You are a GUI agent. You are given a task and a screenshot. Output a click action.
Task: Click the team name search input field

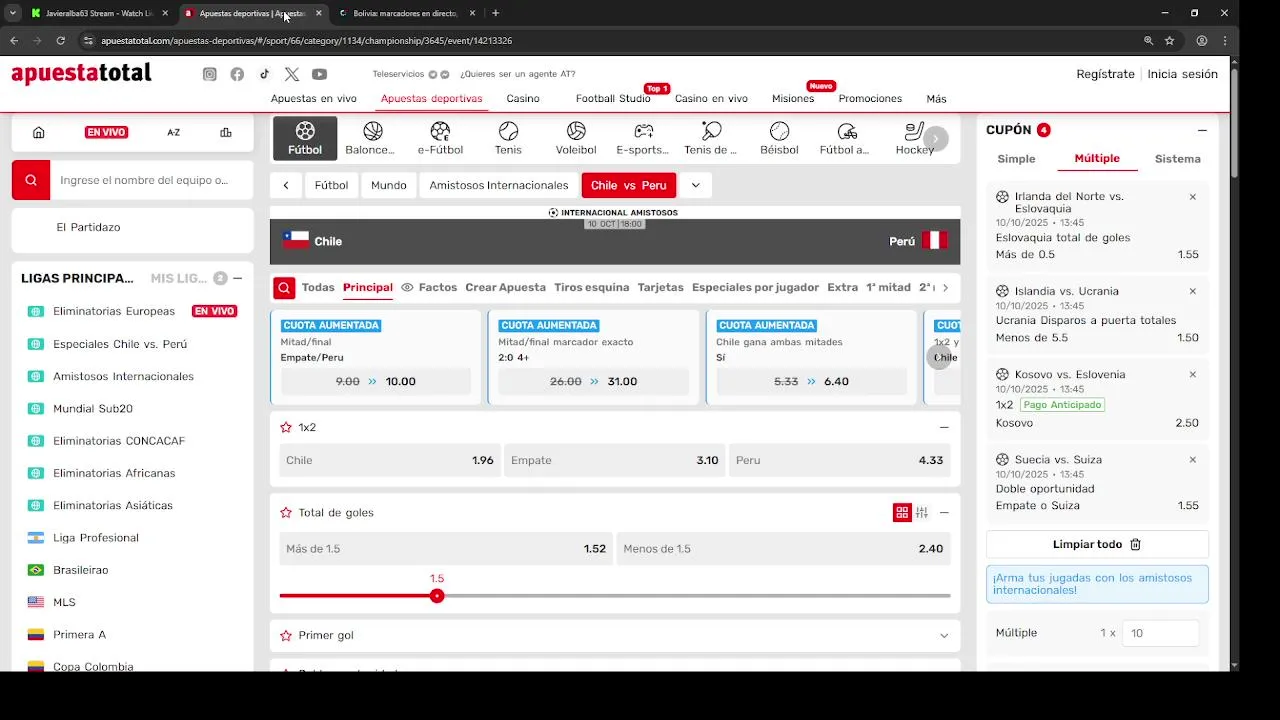click(151, 180)
